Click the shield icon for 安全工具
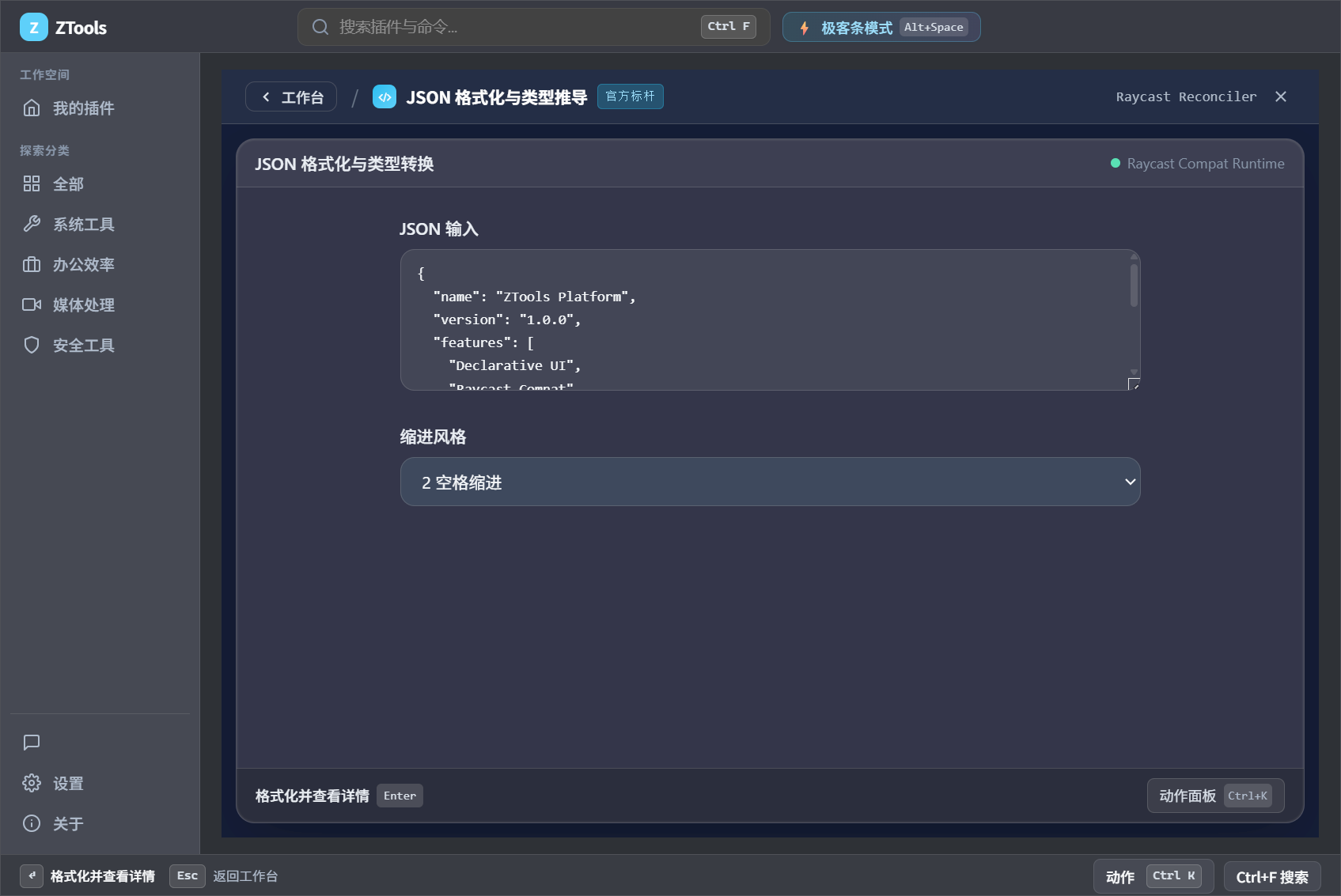The image size is (1341, 896). [32, 346]
